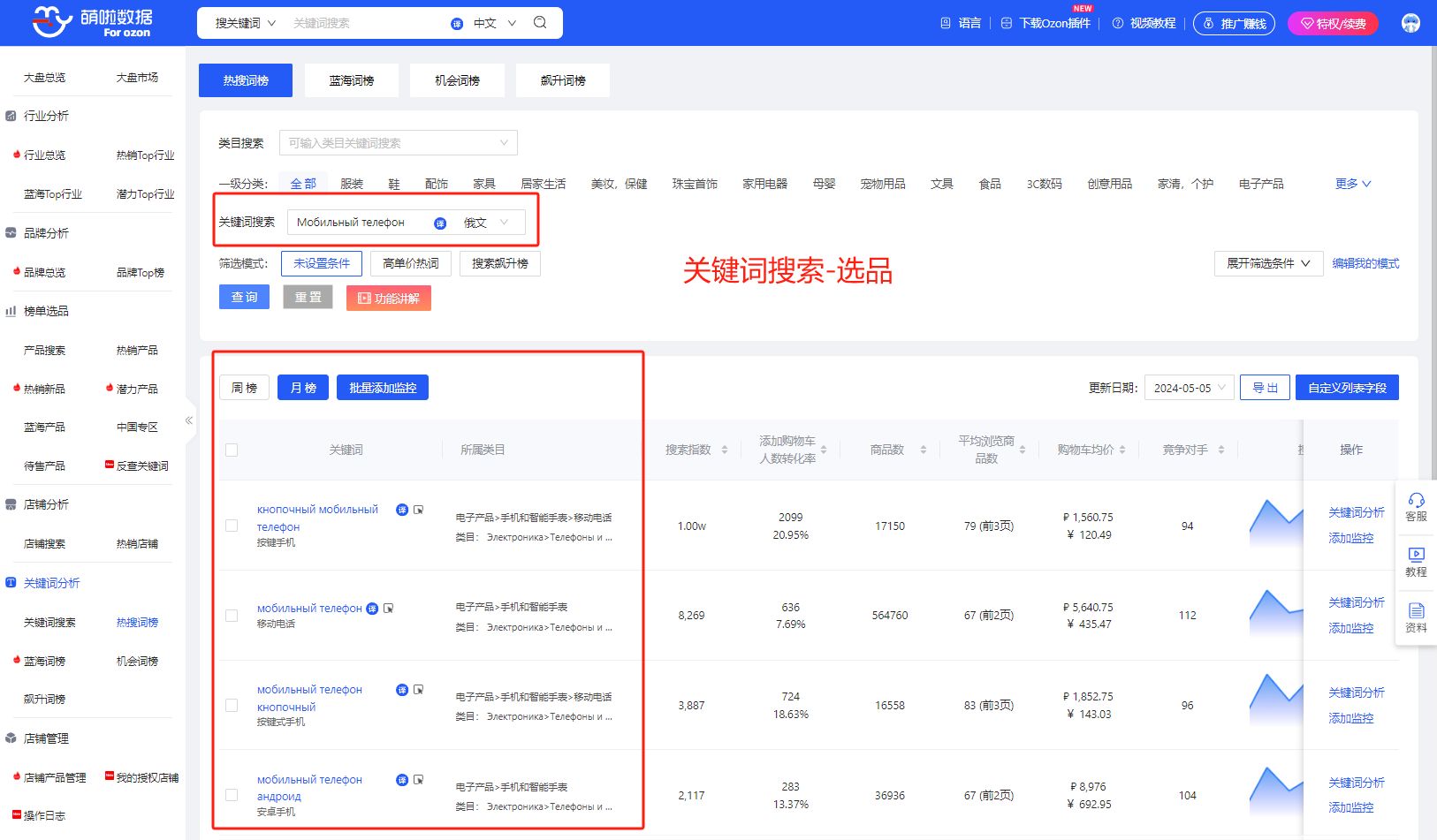Click open-link icon for кнопочный мобильный телефон
The width and height of the screenshot is (1437, 840).
(x=419, y=510)
